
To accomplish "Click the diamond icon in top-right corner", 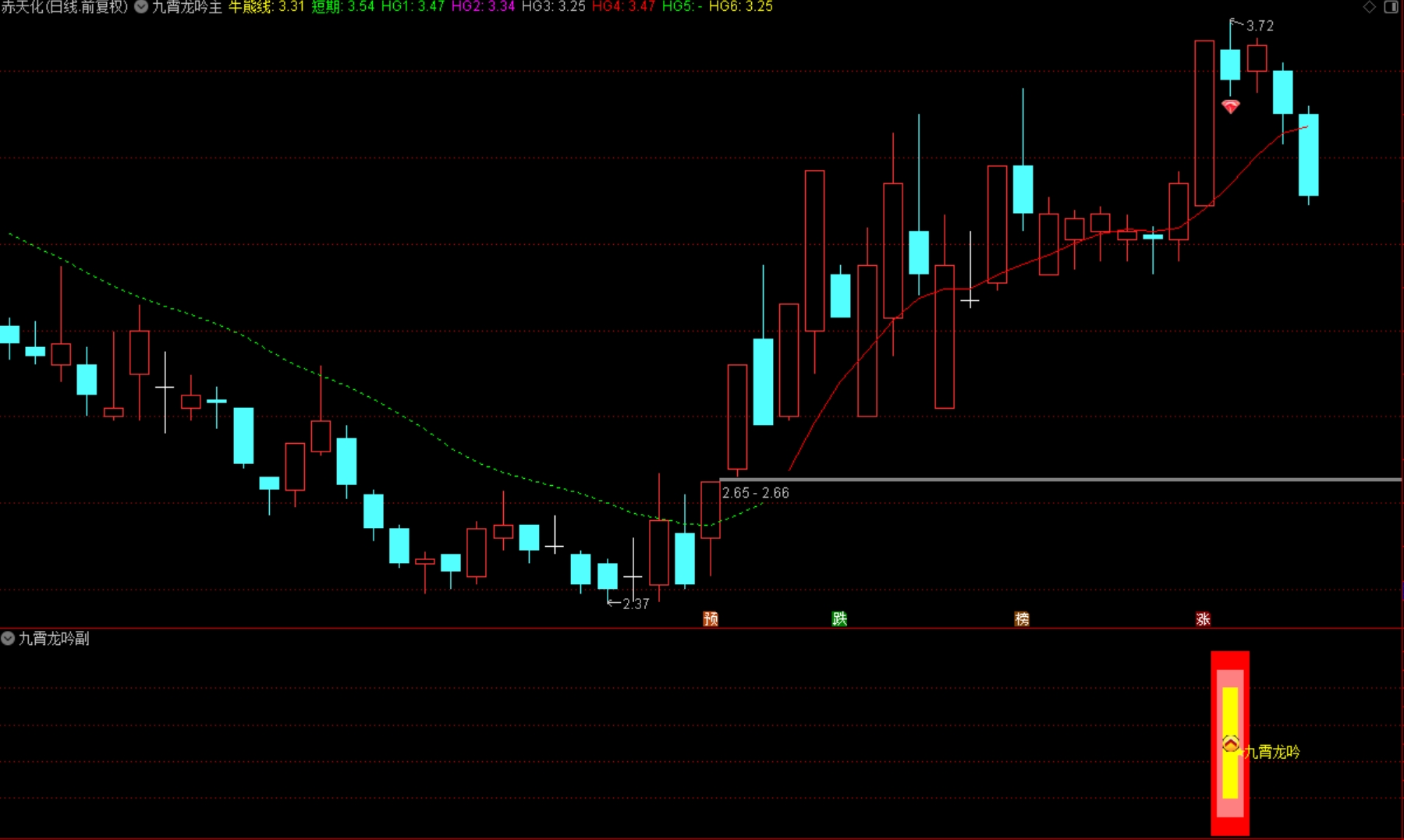I will coord(1370,7).
